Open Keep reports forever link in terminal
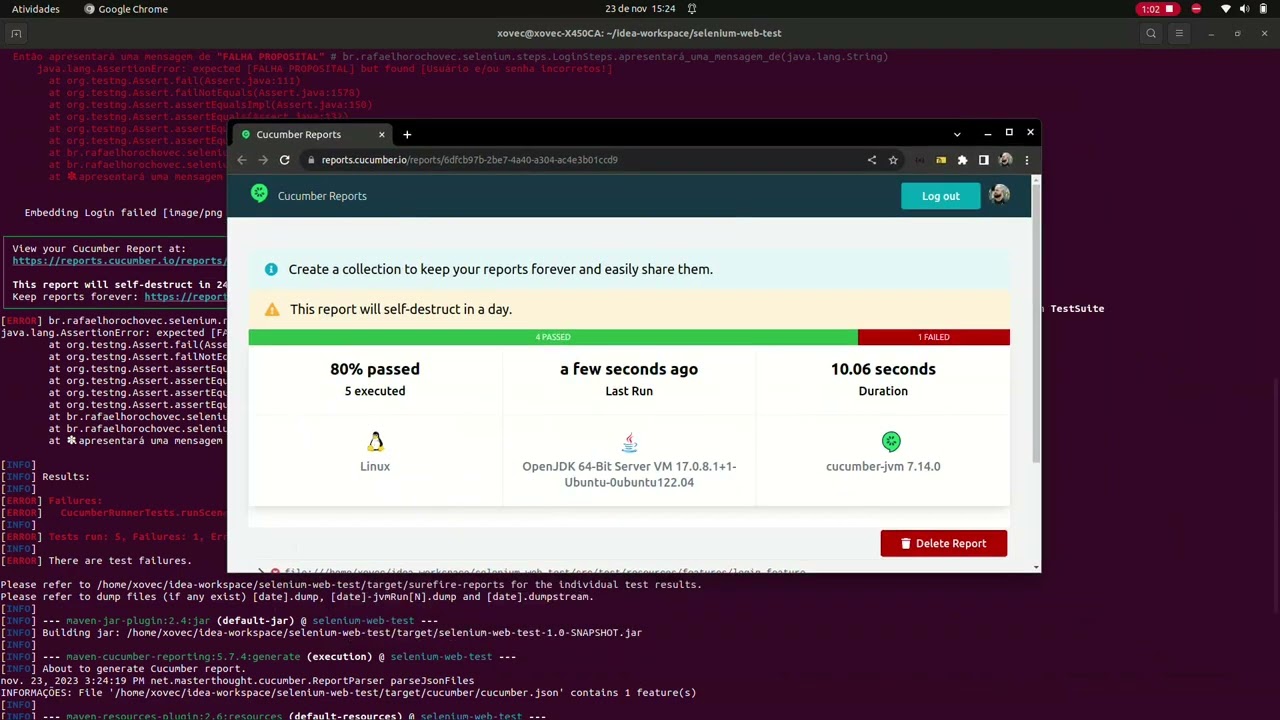The width and height of the screenshot is (1280, 720). click(185, 297)
